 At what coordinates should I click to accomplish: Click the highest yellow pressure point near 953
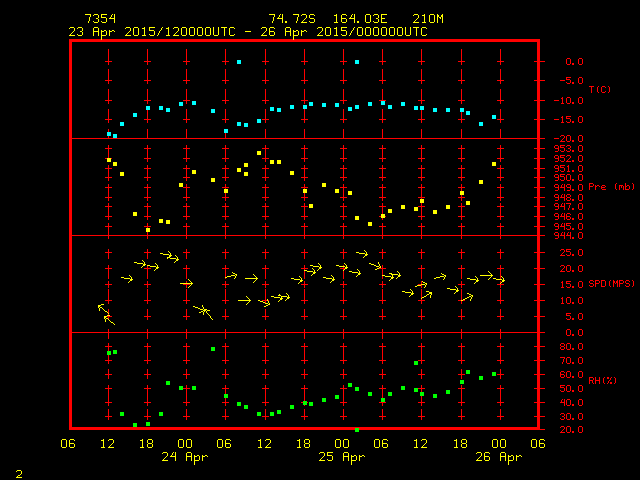coord(259,153)
